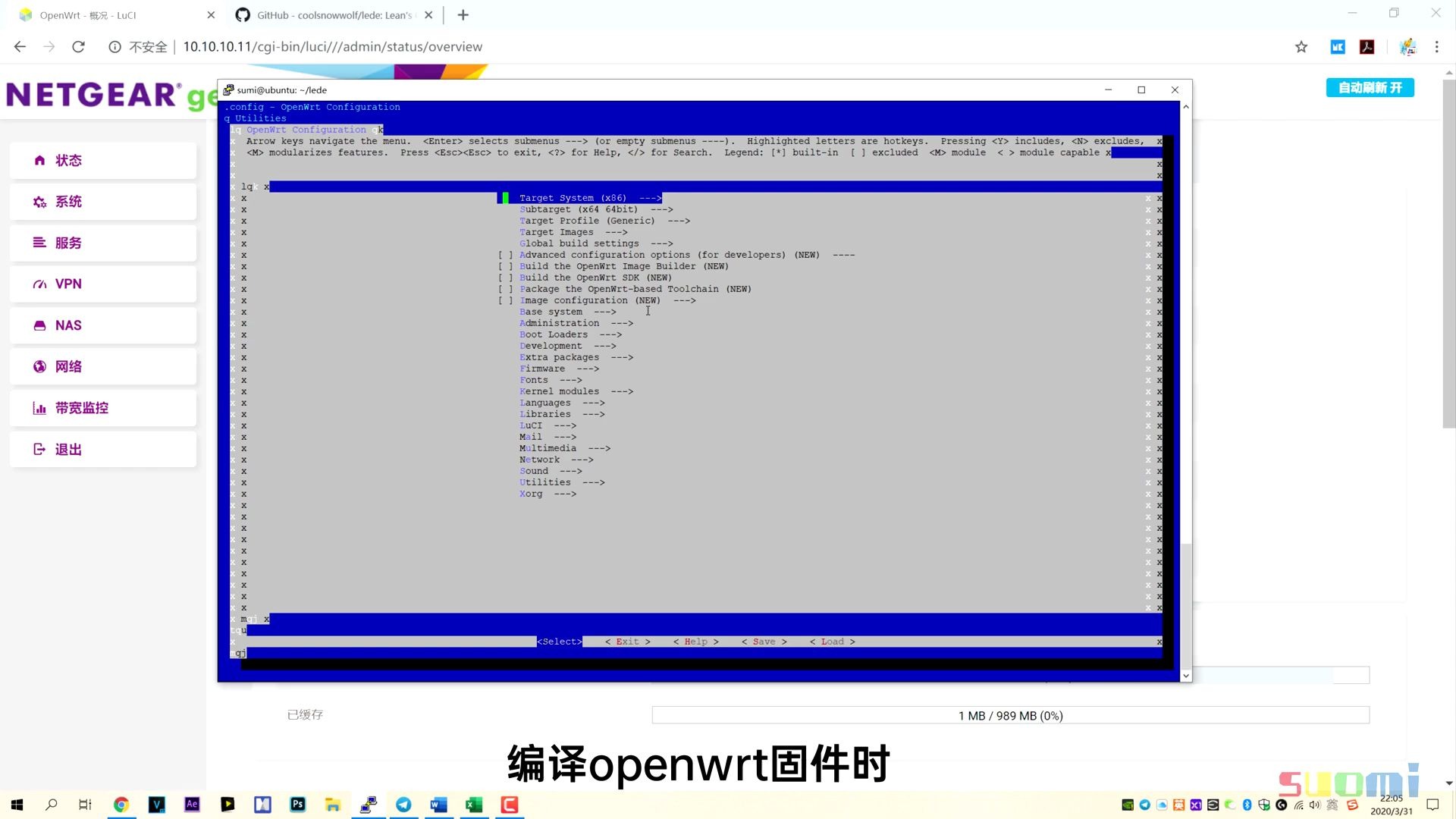
Task: Open the NAS sidebar menu
Action: click(x=103, y=325)
